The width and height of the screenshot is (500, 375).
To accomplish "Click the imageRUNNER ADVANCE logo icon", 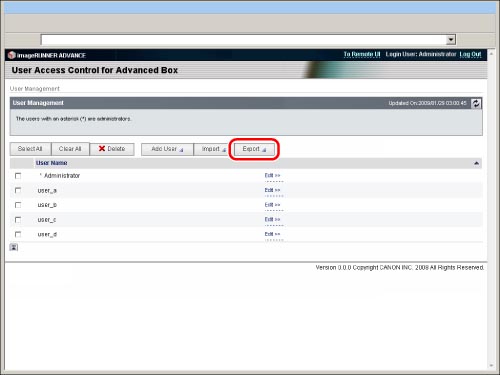I will pos(12,55).
